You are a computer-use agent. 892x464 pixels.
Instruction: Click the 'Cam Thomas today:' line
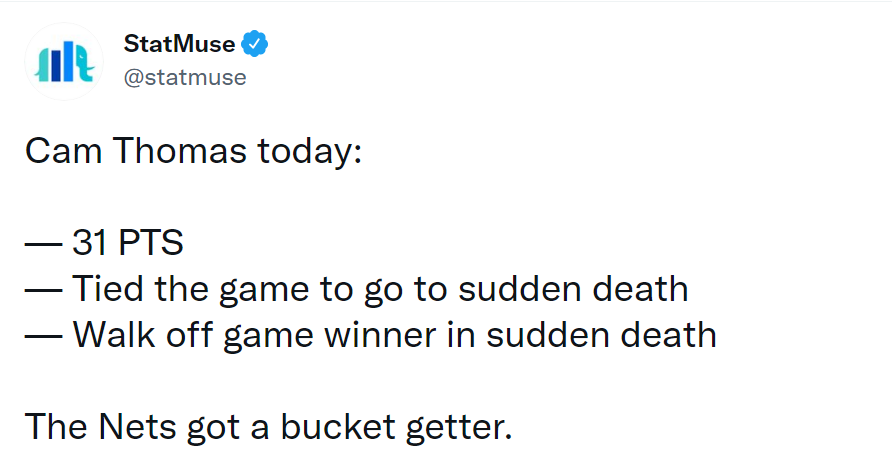[x=193, y=151]
